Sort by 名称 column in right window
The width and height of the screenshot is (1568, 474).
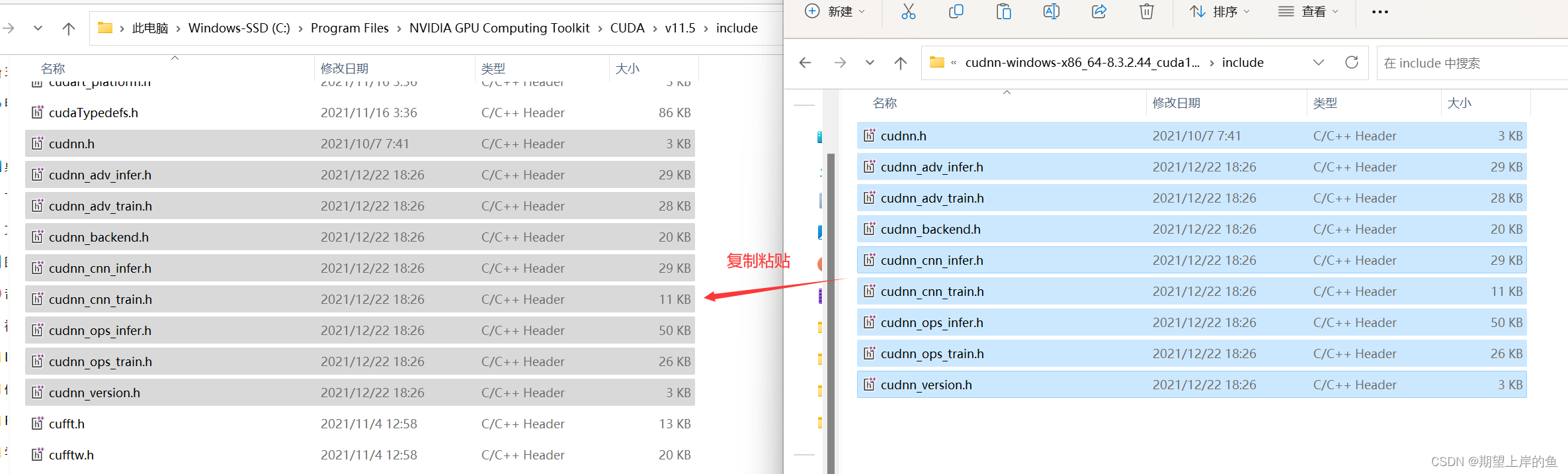pos(885,103)
